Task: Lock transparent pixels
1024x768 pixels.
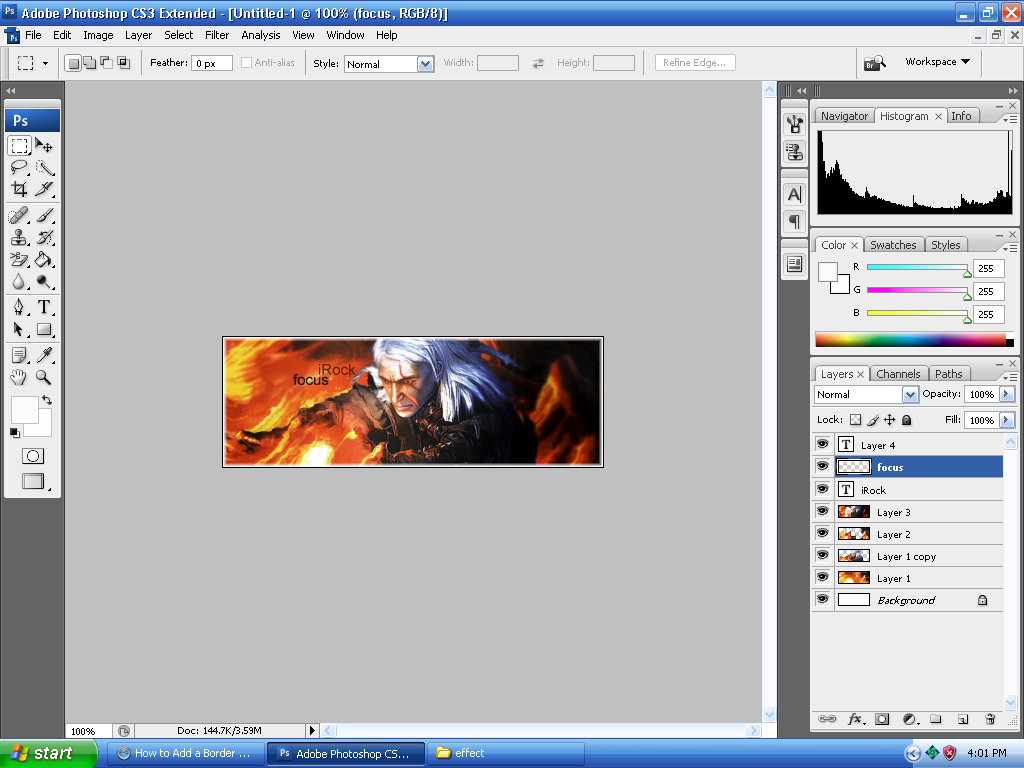Action: tap(856, 420)
